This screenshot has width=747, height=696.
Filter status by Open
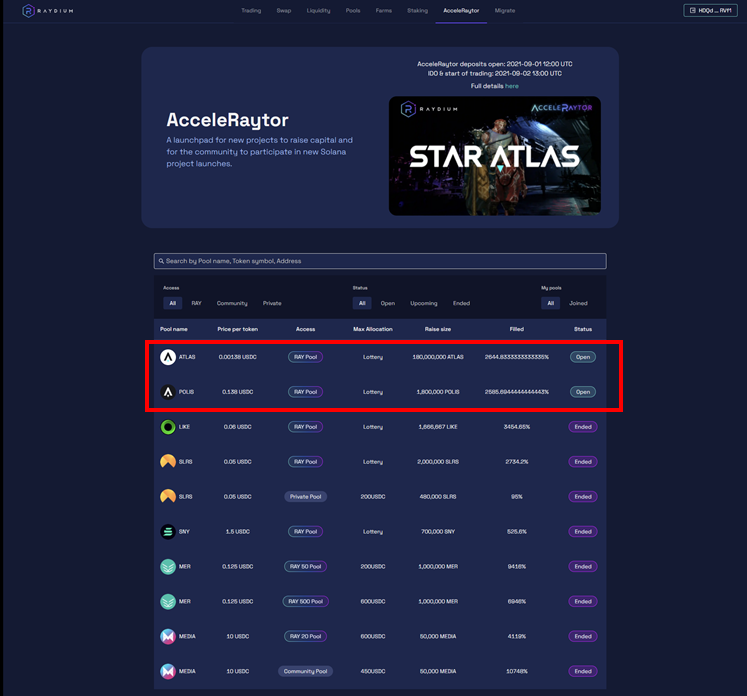(x=388, y=303)
